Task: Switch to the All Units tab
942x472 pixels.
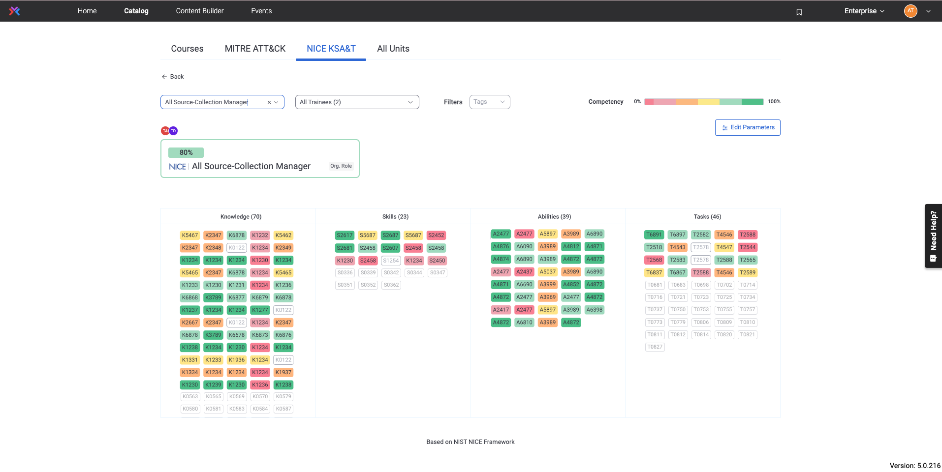Action: pos(393,49)
